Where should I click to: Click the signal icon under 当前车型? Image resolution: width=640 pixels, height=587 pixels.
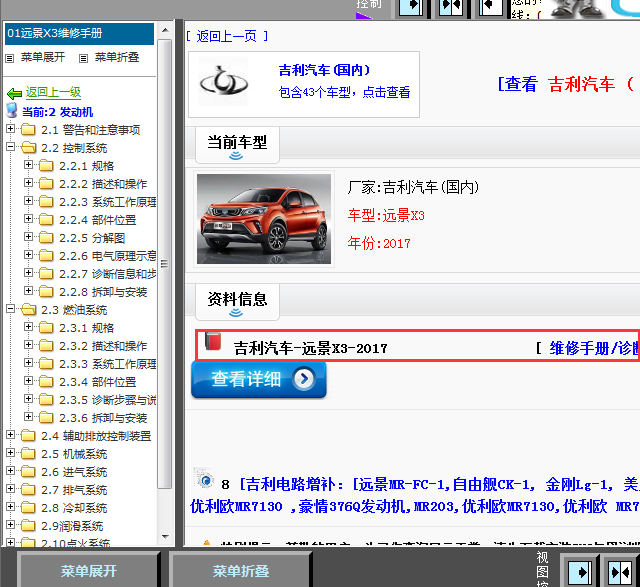236,156
